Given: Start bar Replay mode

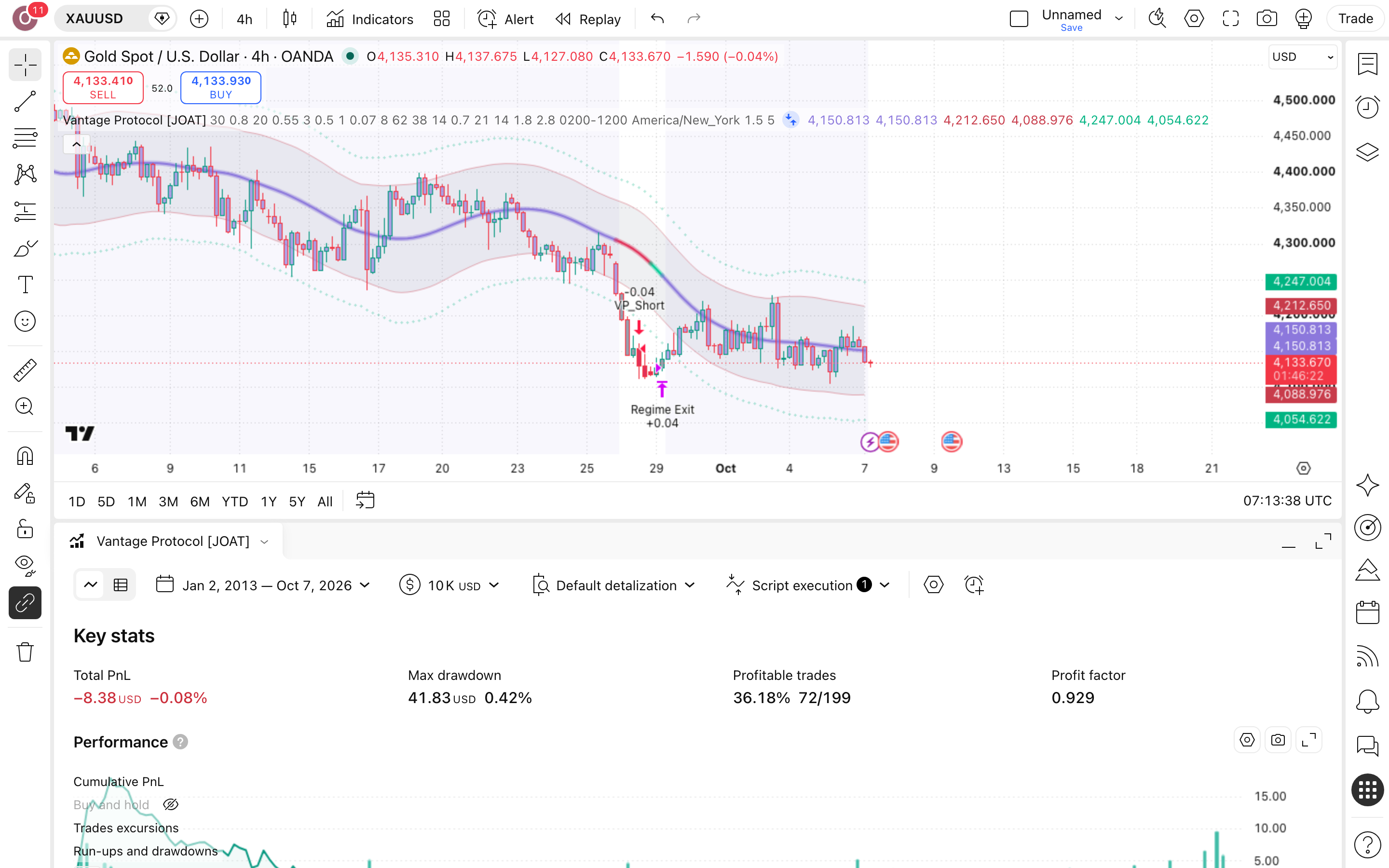Looking at the screenshot, I should point(588,19).
